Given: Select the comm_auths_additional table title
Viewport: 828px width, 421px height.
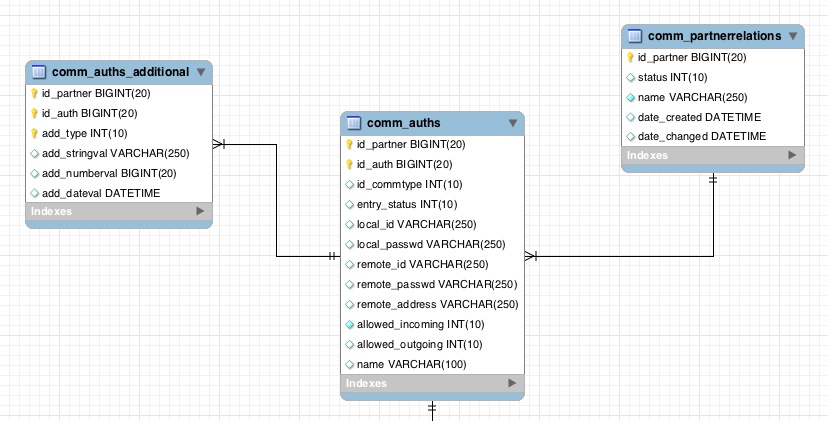Looking at the screenshot, I should pos(120,72).
